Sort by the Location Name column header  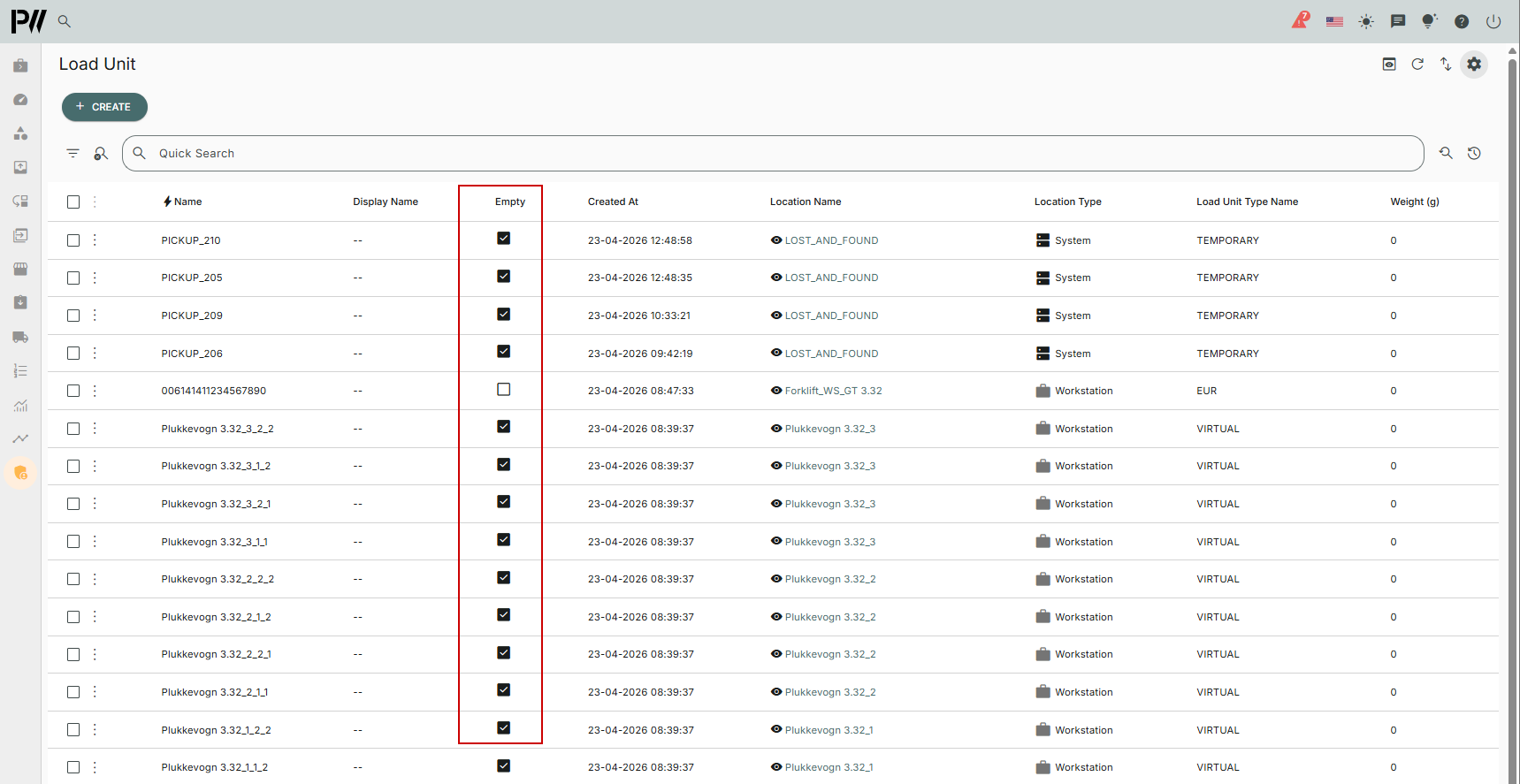(x=806, y=202)
